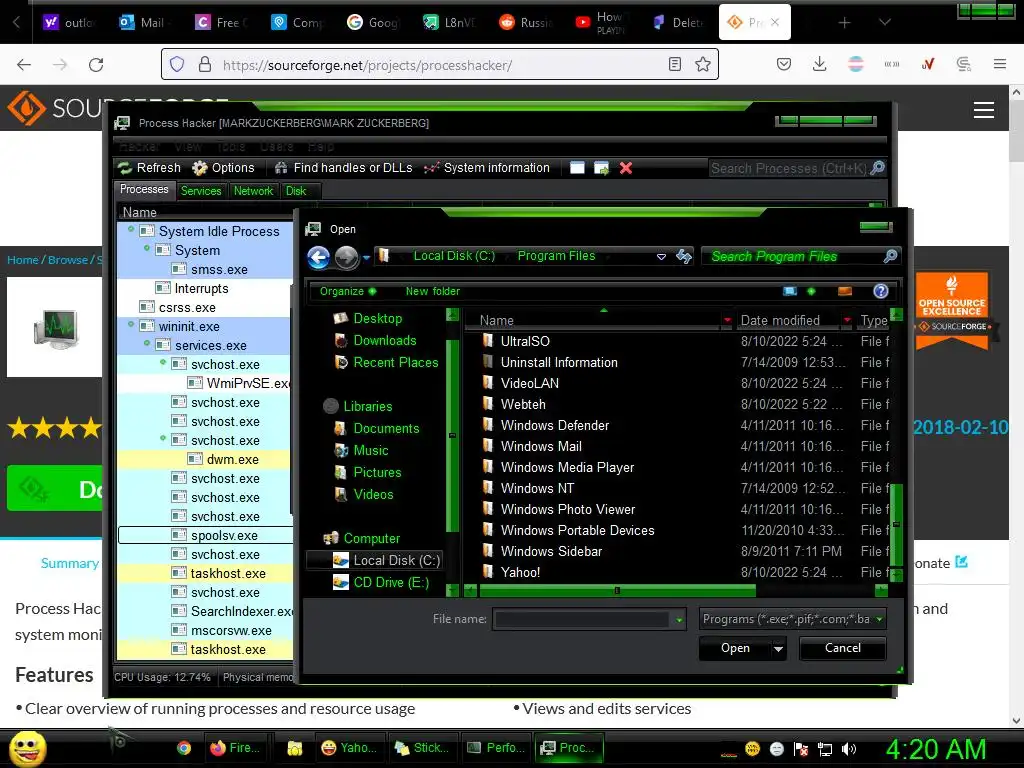Click the forward arrow in Open dialog
This screenshot has width=1024, height=768.
[346, 257]
